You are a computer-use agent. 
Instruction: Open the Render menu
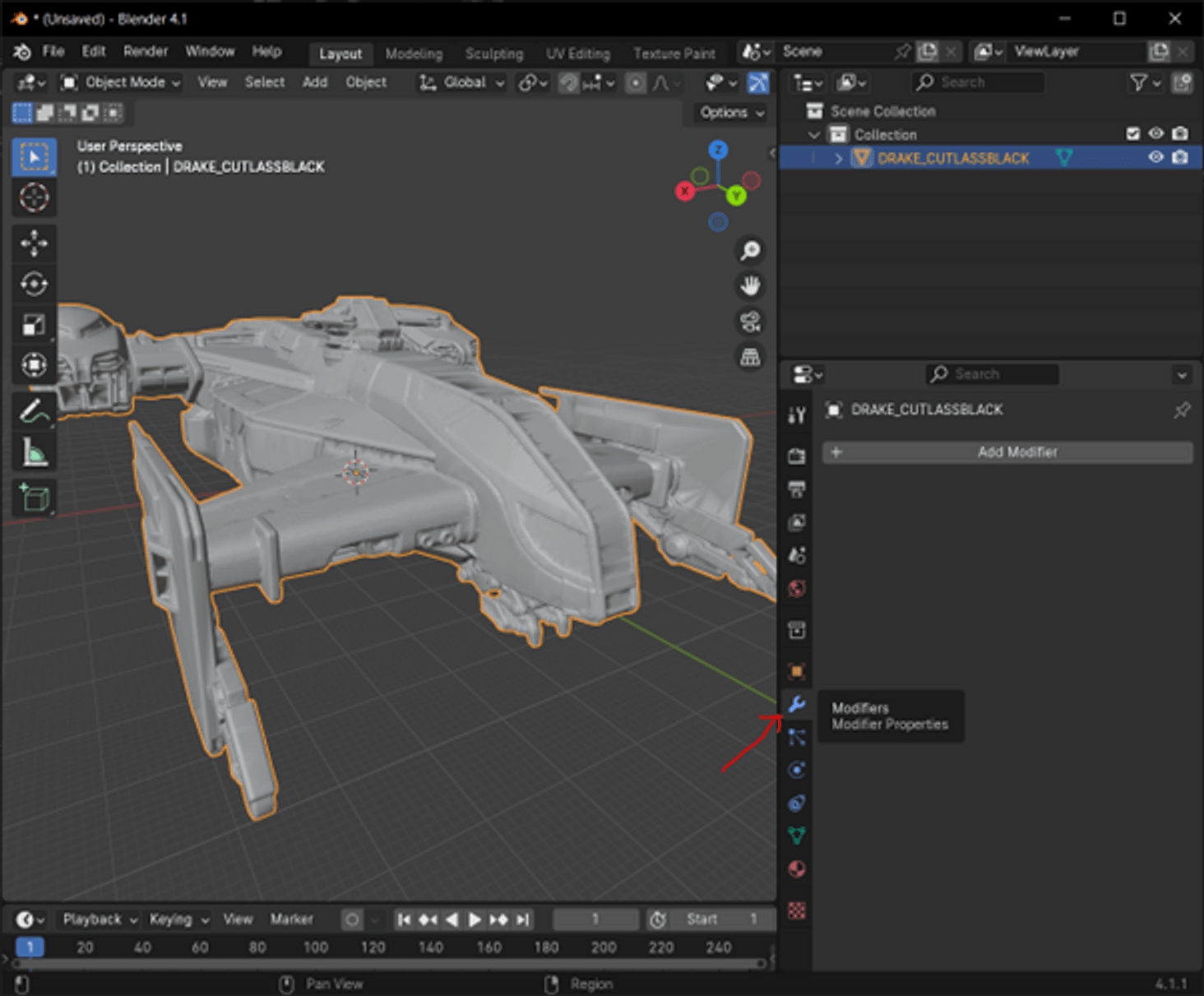coord(146,51)
